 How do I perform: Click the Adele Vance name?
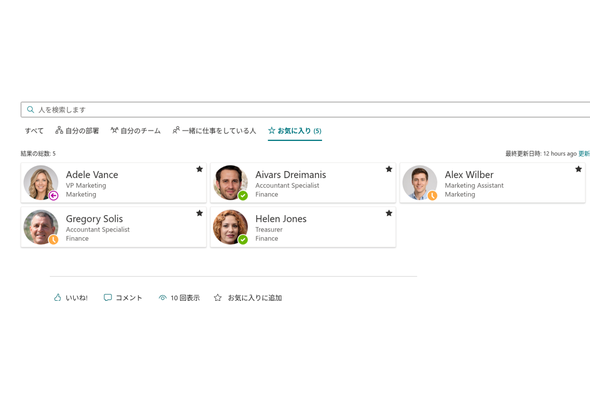[x=92, y=175]
